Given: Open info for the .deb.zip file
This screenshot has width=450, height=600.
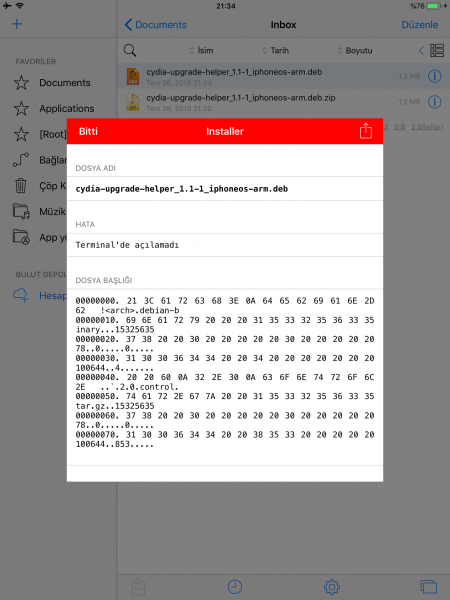Looking at the screenshot, I should pos(434,102).
